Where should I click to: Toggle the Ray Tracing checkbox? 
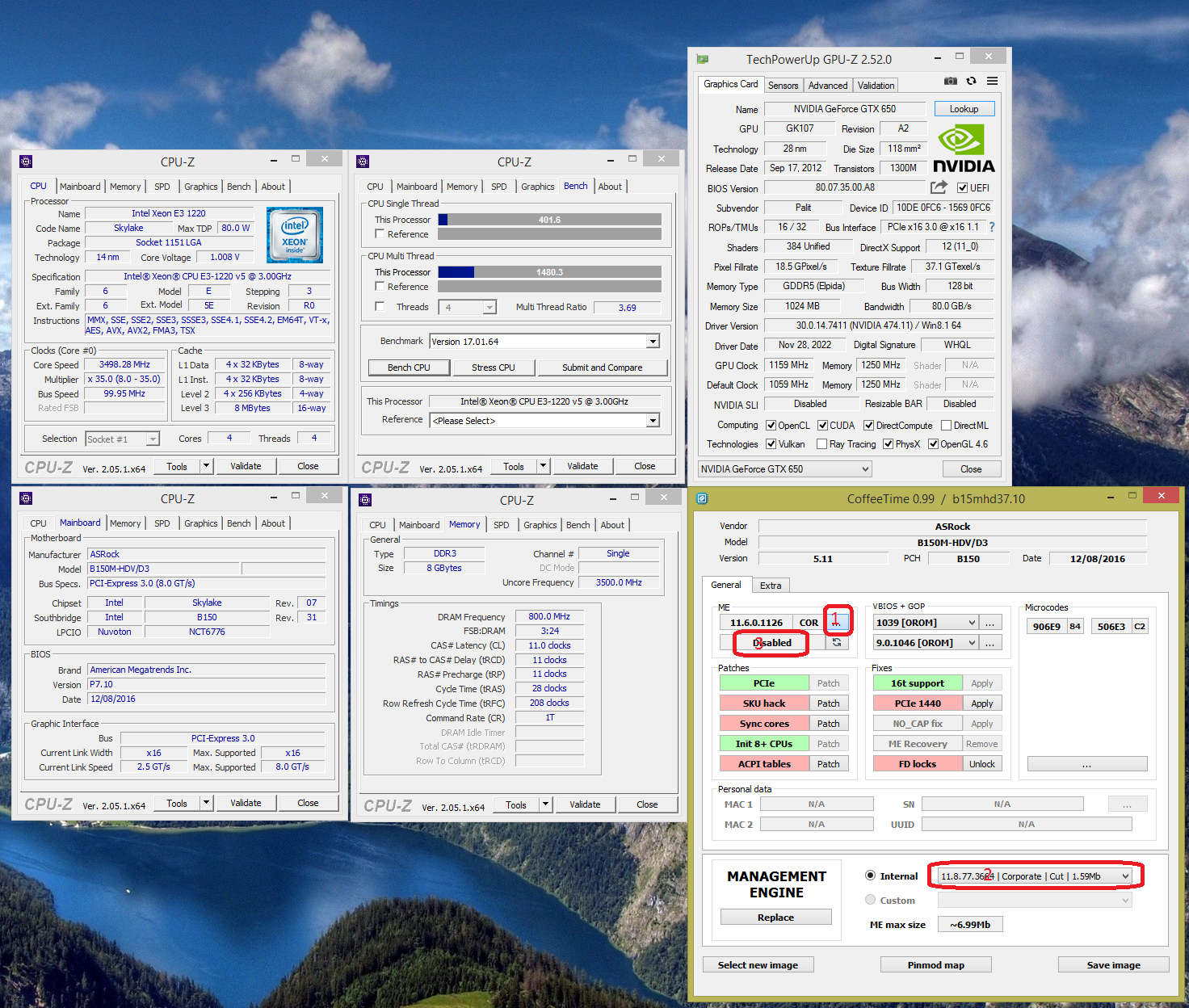coord(822,444)
